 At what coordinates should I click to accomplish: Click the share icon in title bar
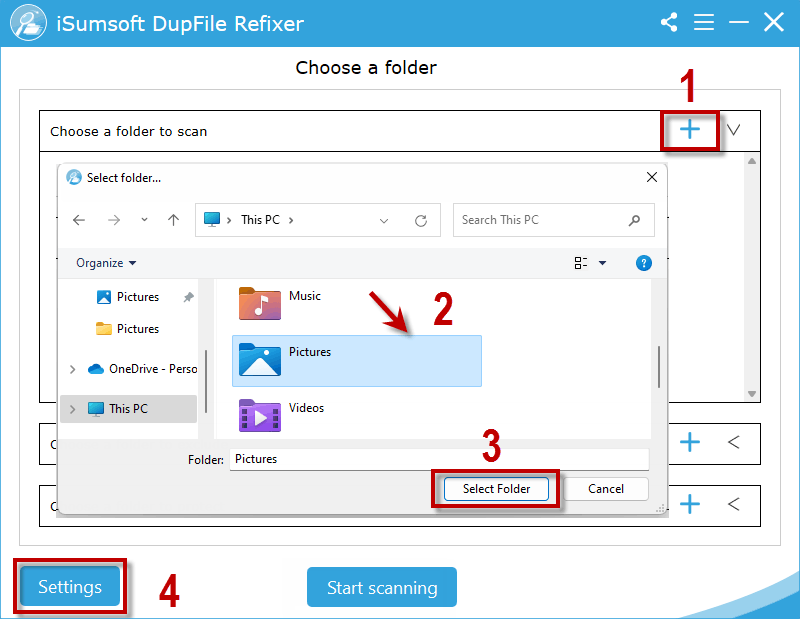[x=669, y=22]
